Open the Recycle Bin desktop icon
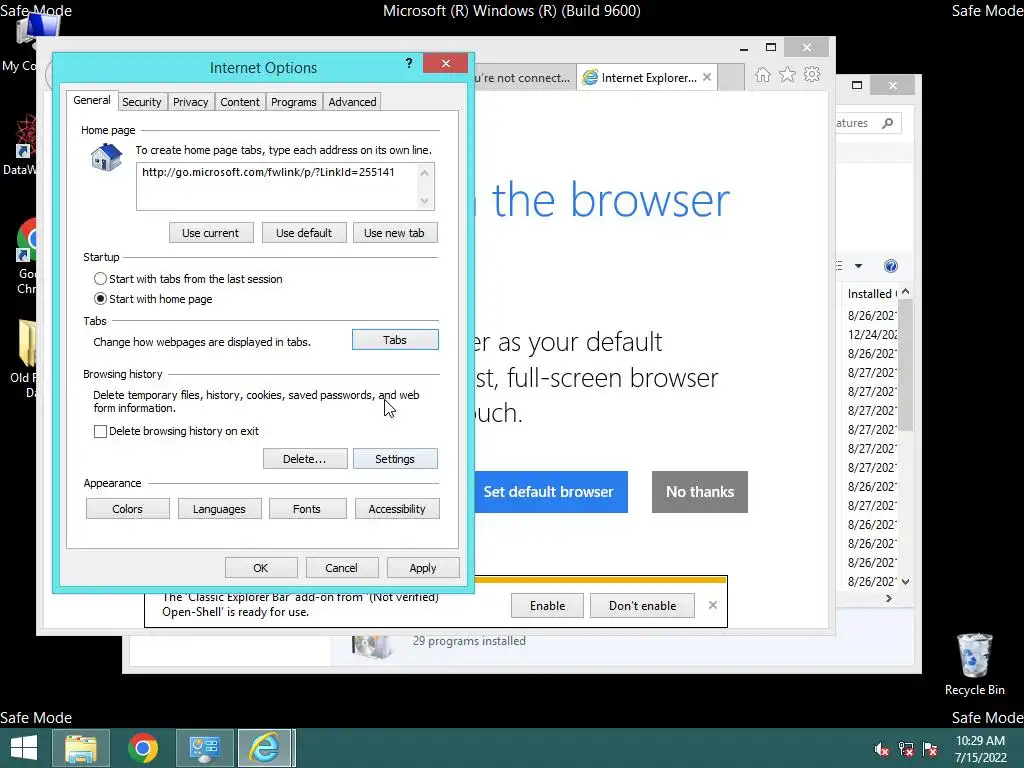Screen dimensions: 1024x768 (974, 664)
